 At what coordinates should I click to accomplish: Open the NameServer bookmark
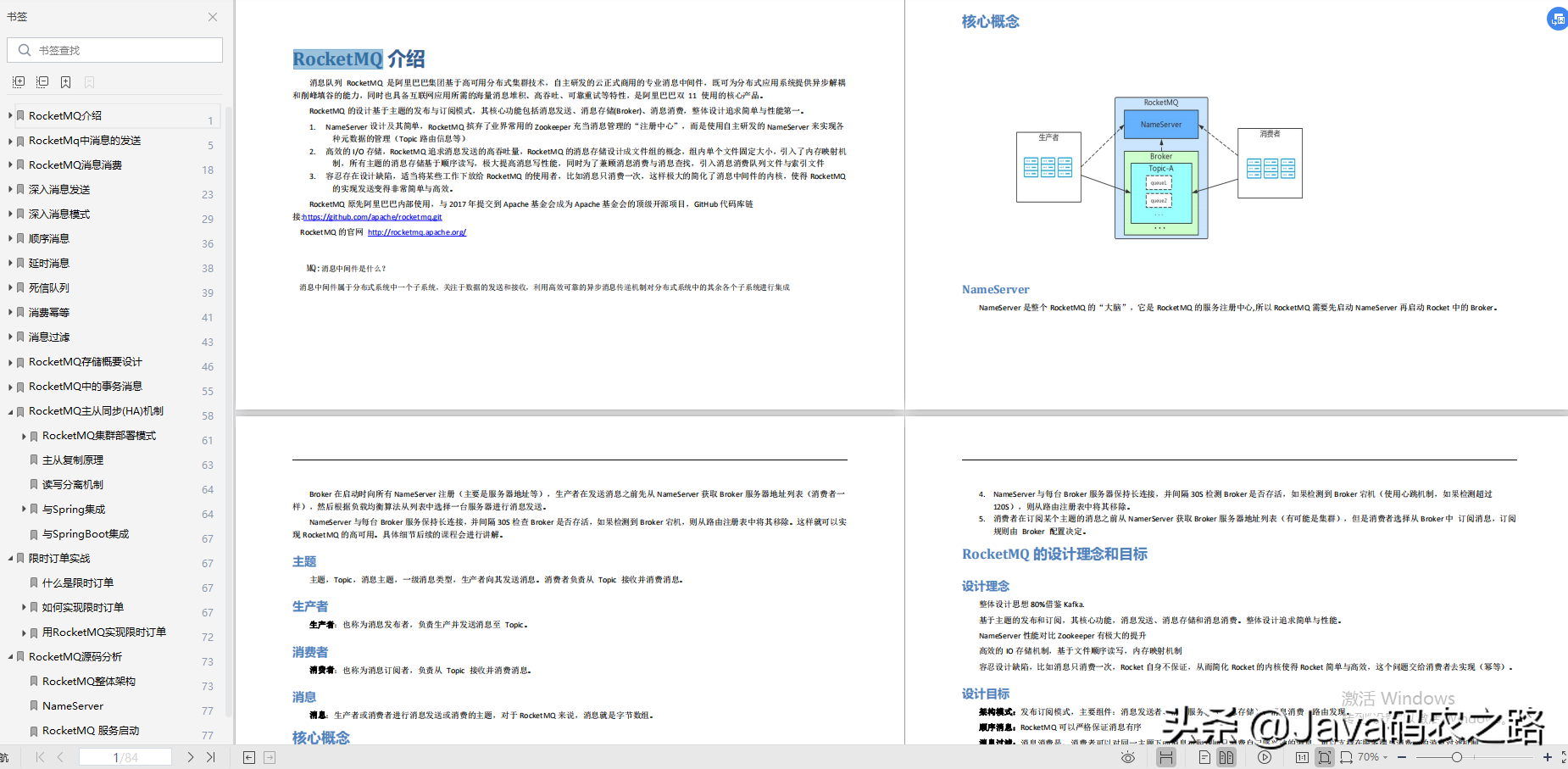[x=73, y=706]
